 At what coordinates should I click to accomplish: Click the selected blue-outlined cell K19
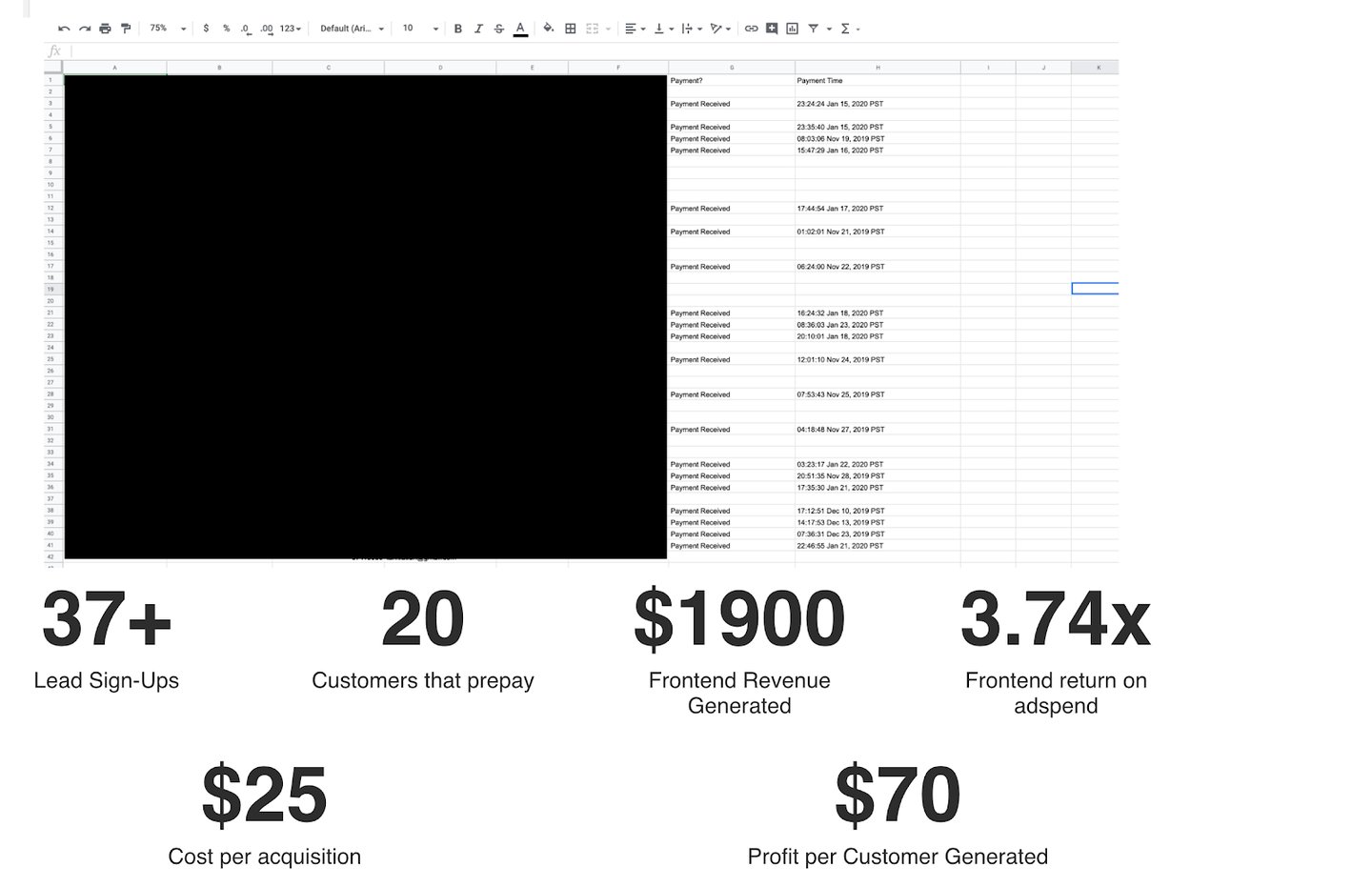click(1095, 289)
